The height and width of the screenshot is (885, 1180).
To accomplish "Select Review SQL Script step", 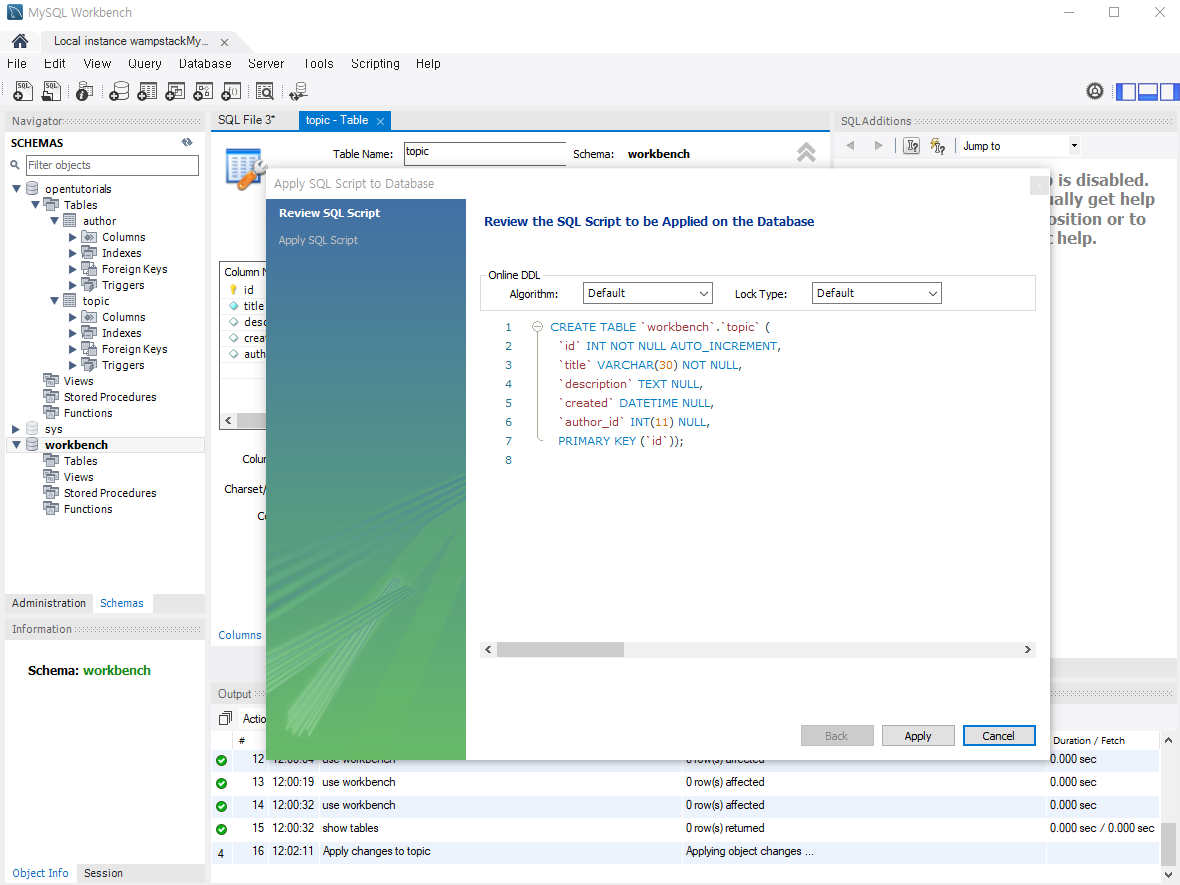I will [x=330, y=213].
